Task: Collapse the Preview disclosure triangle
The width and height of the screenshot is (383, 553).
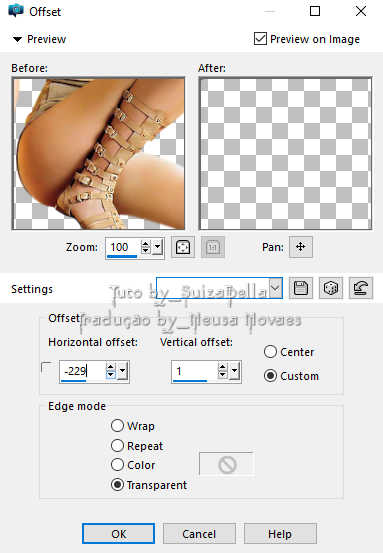Action: click(17, 39)
